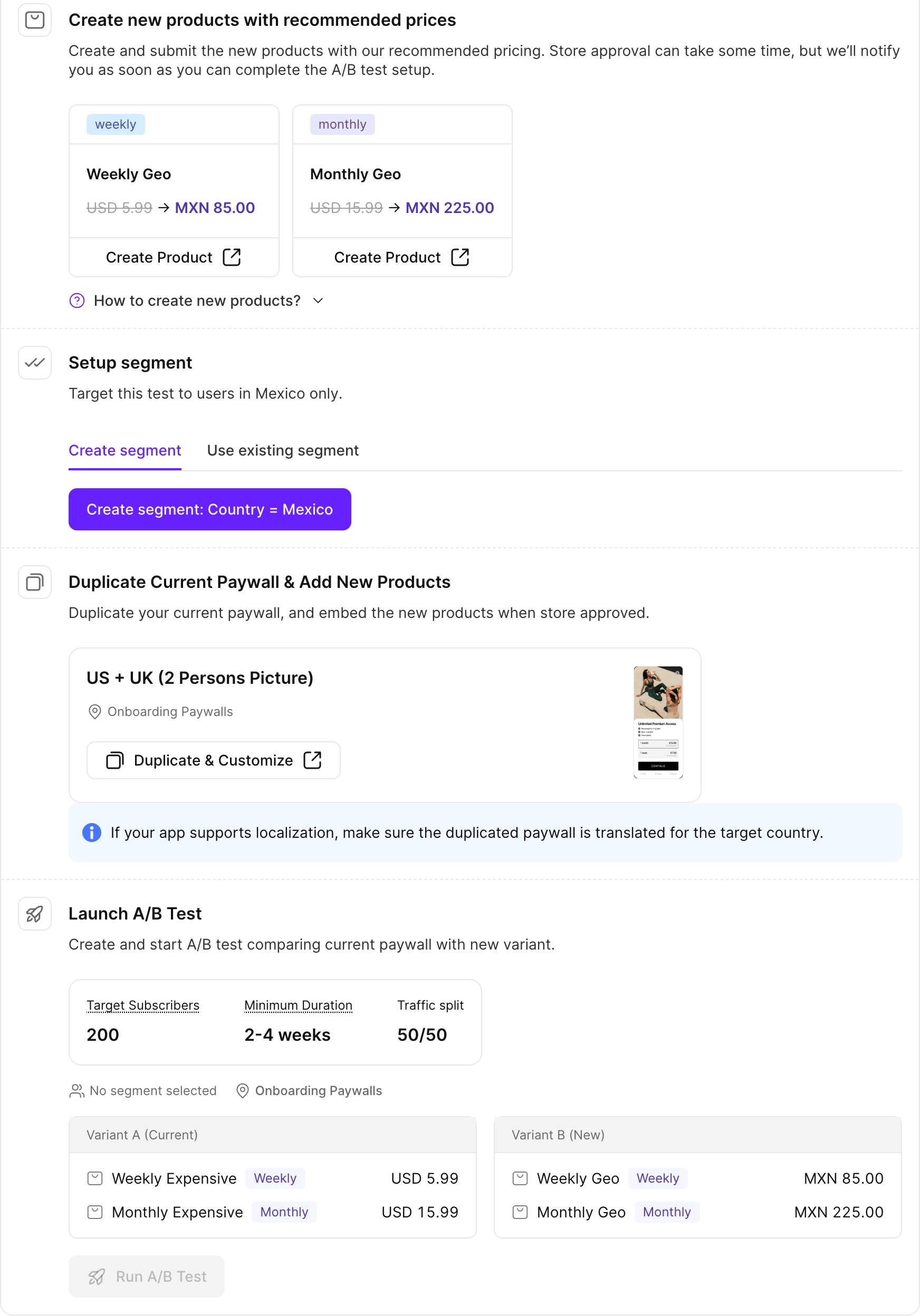The width and height of the screenshot is (920, 1316).
Task: Click the shopping bag icon beside "Create new products"
Action: click(x=34, y=21)
